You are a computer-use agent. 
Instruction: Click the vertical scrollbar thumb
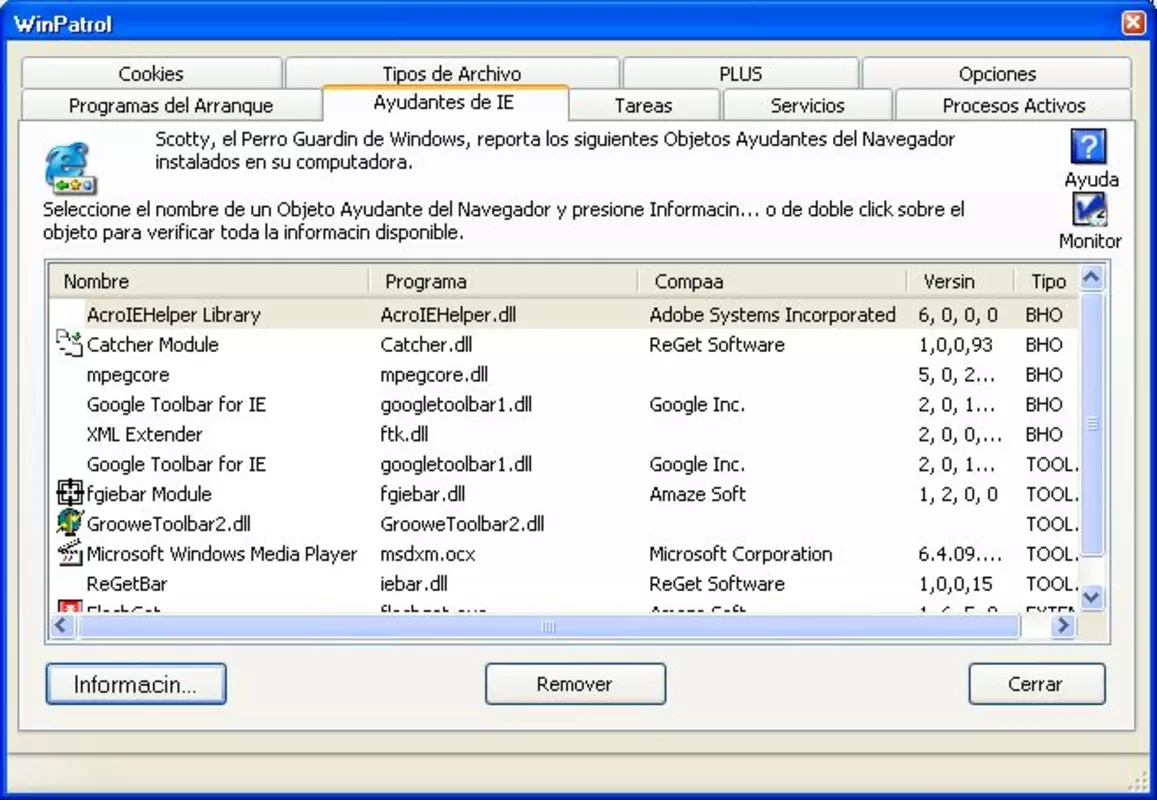pos(1091,424)
